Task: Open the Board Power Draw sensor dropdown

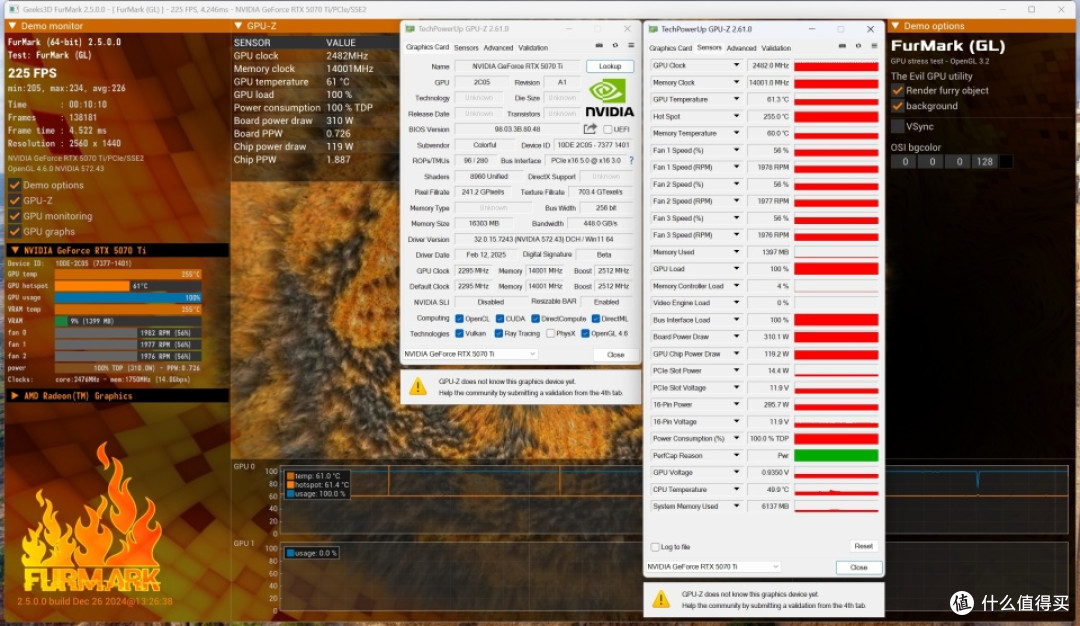Action: [736, 337]
